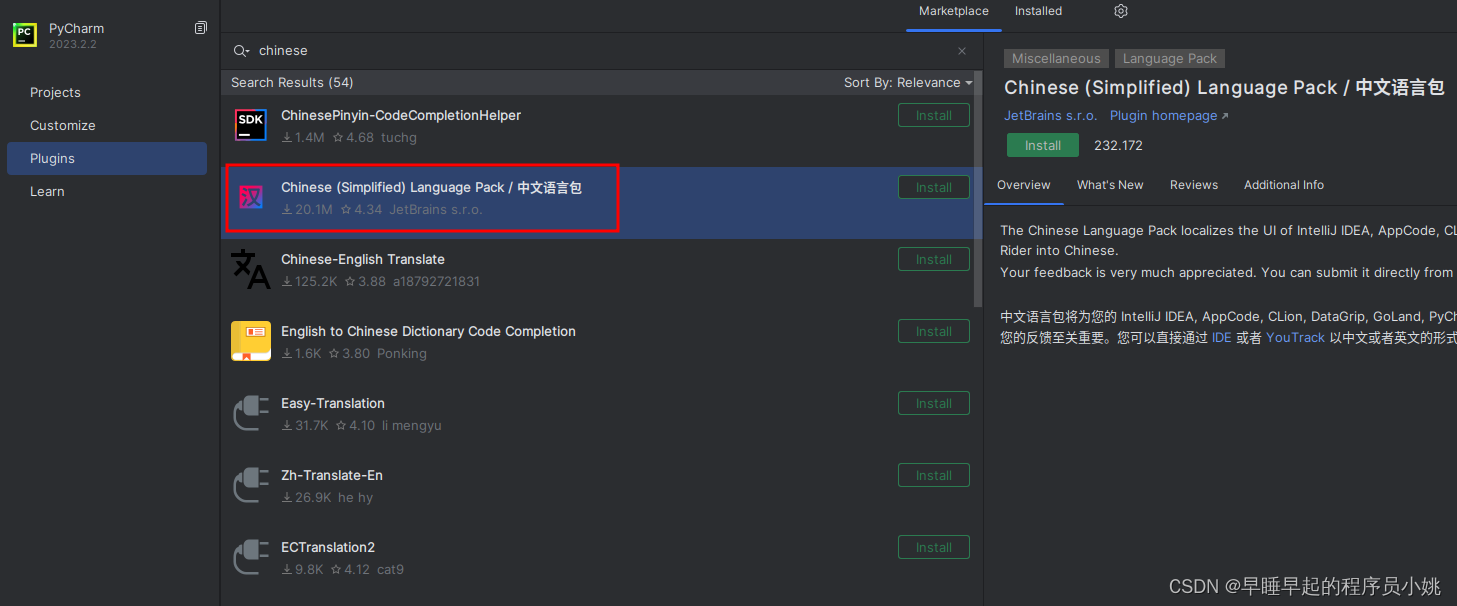Open the Plugin homepage link
Image resolution: width=1457 pixels, height=606 pixels.
pos(1169,116)
